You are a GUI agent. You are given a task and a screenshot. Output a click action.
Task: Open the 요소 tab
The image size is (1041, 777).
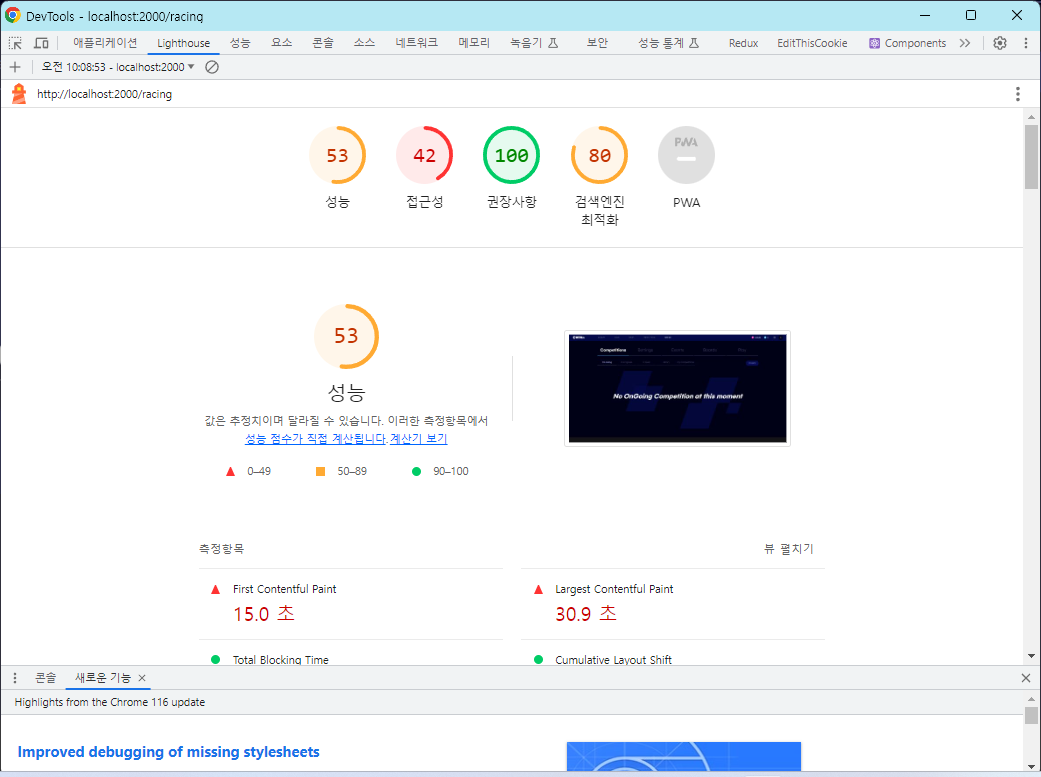coord(281,43)
